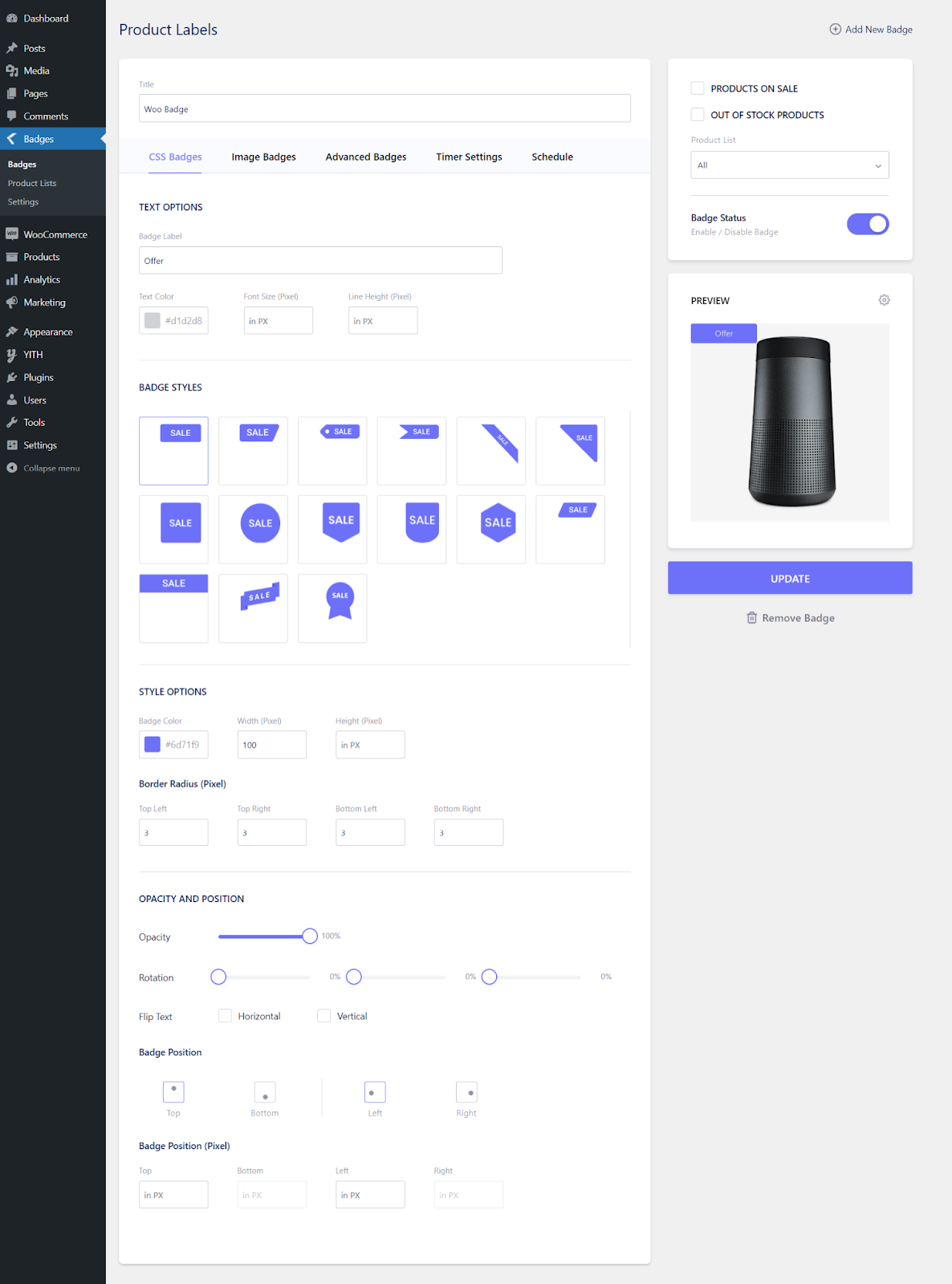
Task: Select the small parallelogram SALE badge style
Action: (x=571, y=530)
